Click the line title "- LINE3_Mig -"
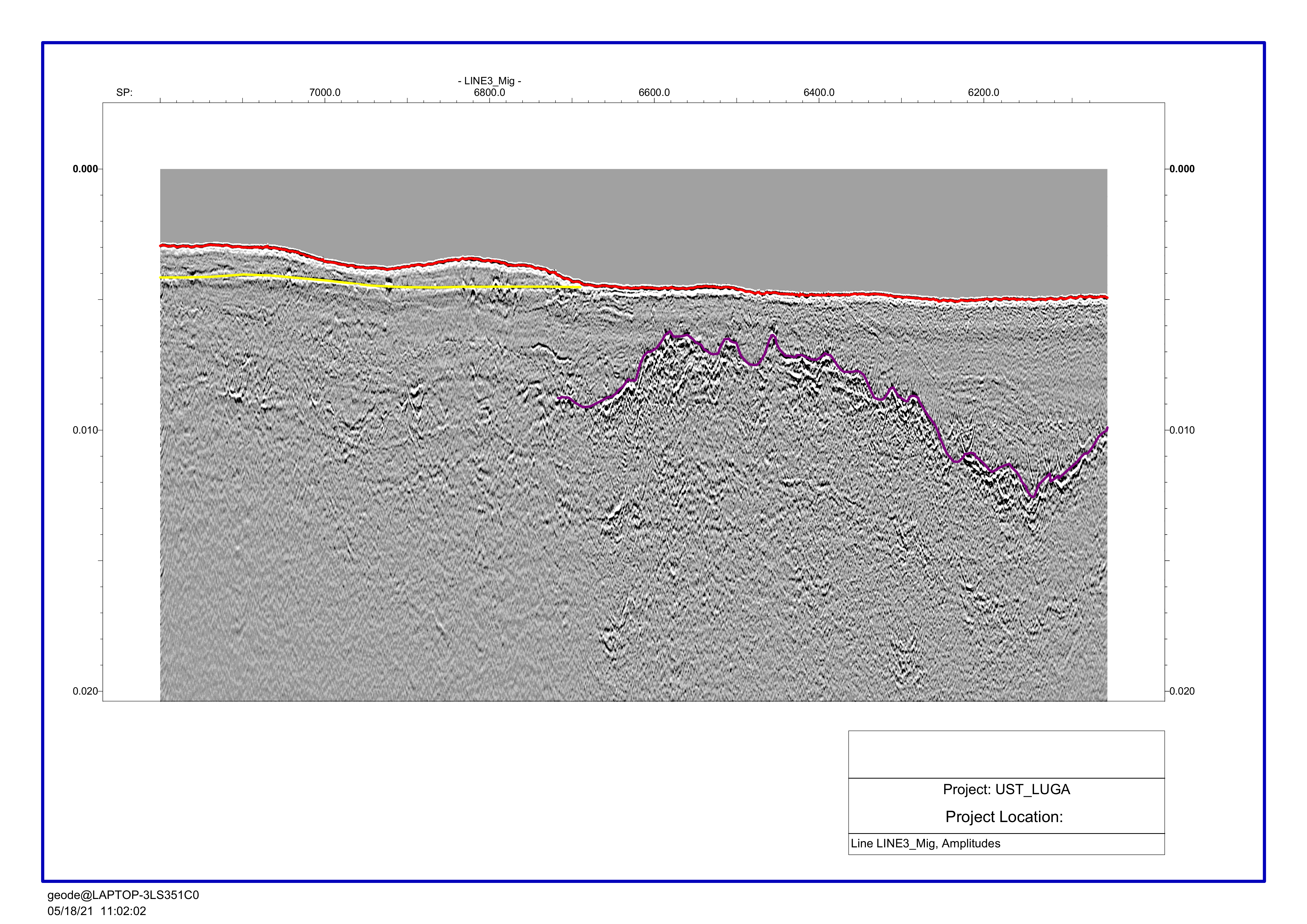This screenshot has width=1307, height=924. pyautogui.click(x=490, y=81)
